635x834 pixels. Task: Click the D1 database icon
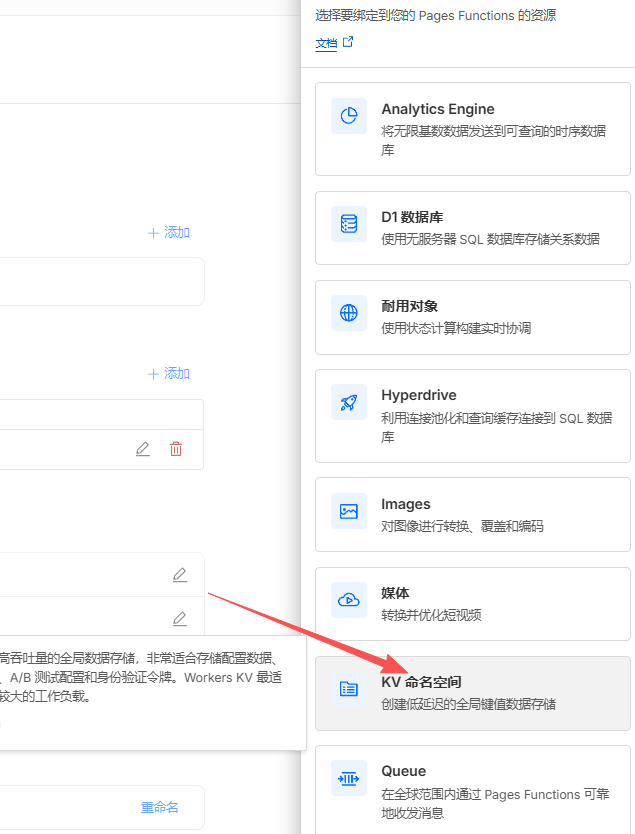point(349,224)
